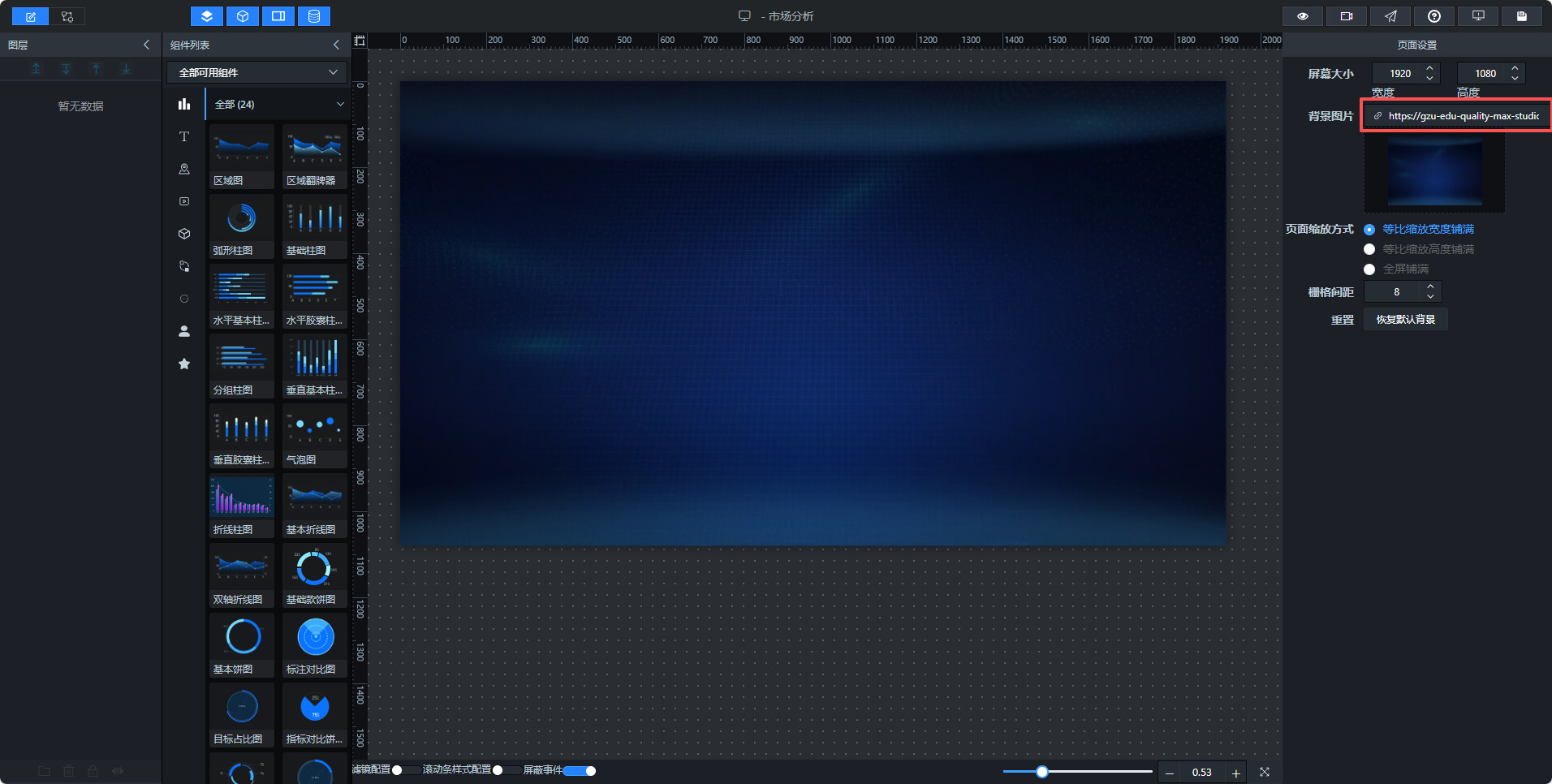Select 等比缩放高度铺满 radio option
This screenshot has height=784, width=1552.
click(x=1369, y=249)
